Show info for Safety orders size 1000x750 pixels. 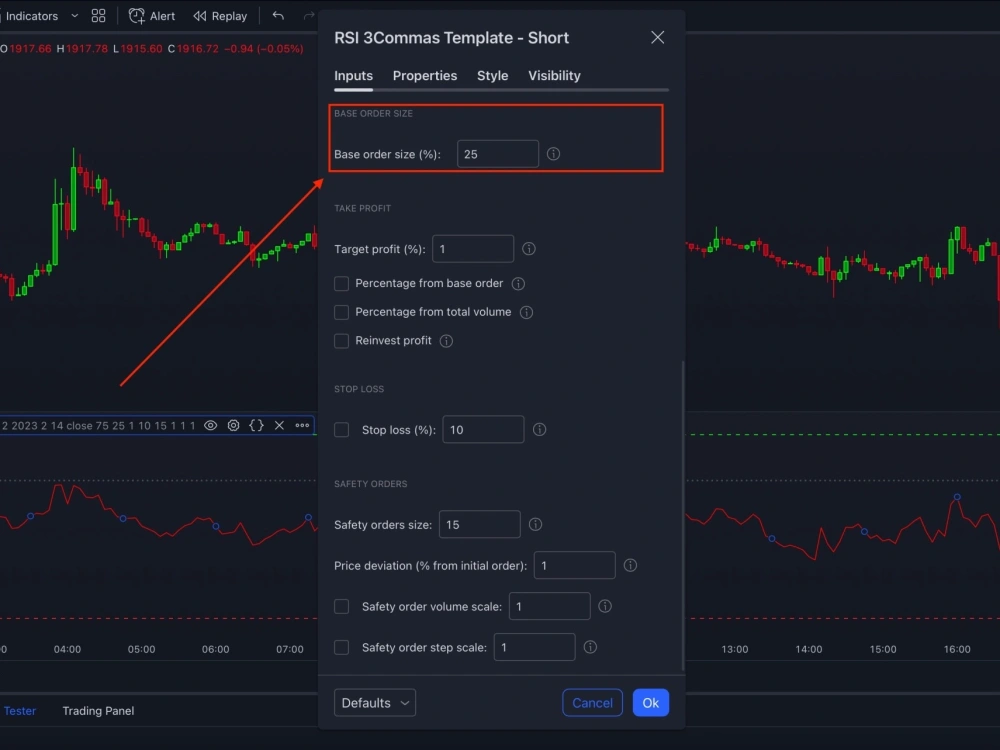(x=536, y=524)
